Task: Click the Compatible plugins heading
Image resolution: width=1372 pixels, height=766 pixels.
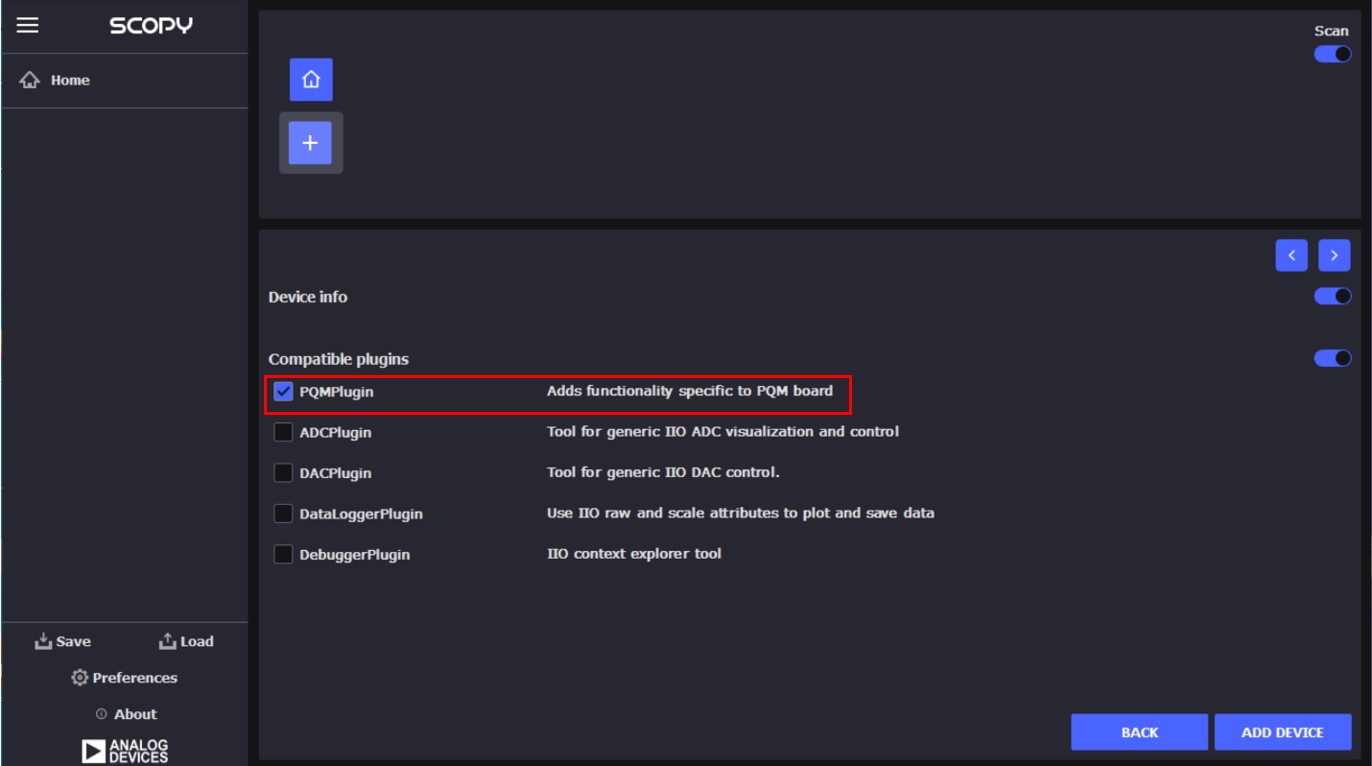Action: (x=338, y=359)
